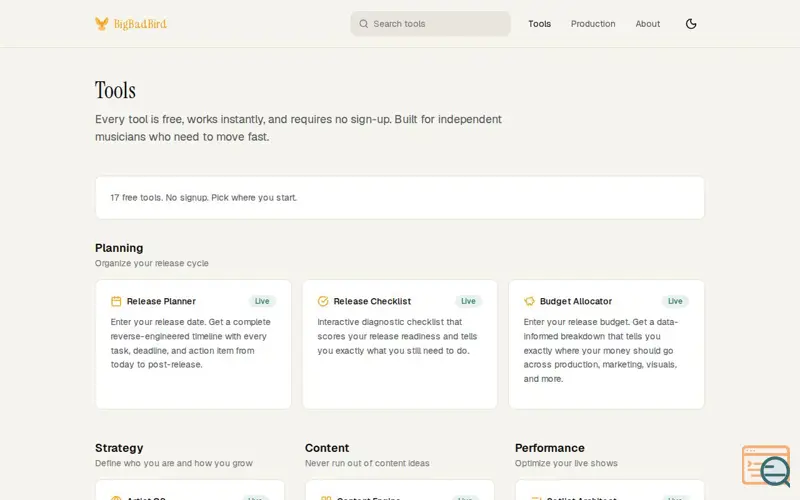Click the Strategy section heading

pos(119,448)
